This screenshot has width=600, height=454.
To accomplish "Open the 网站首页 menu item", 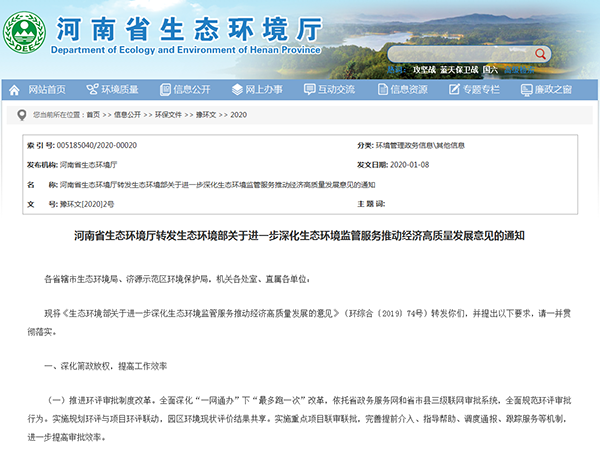I will pos(47,89).
